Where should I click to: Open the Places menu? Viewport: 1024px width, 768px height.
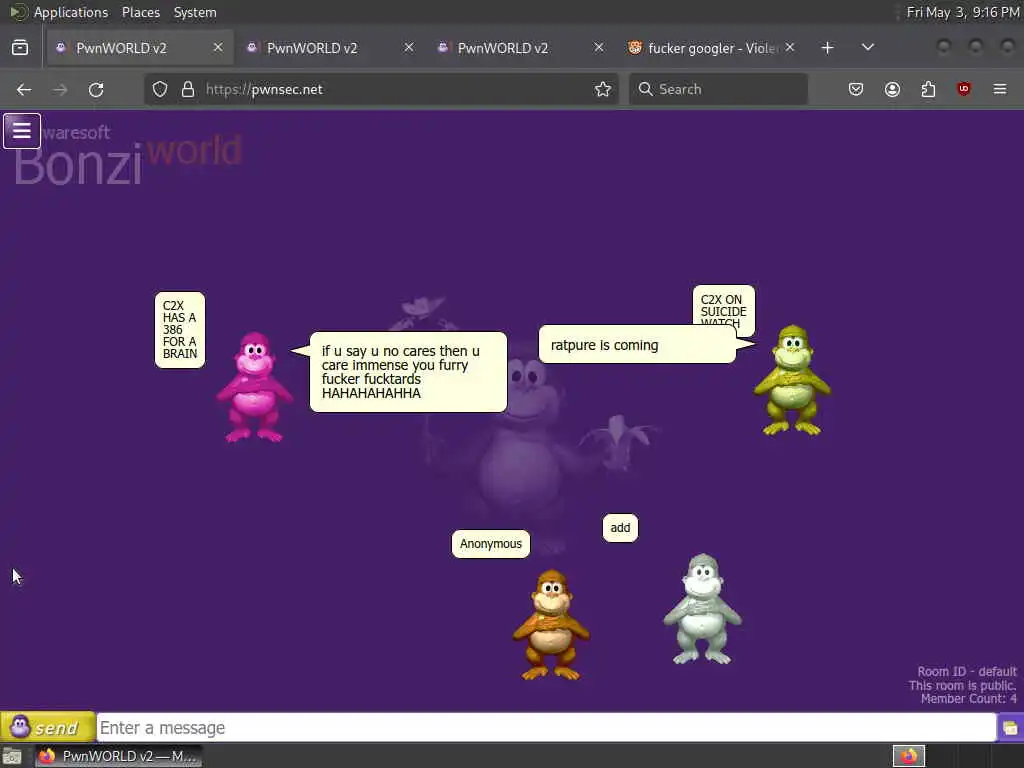click(x=141, y=12)
